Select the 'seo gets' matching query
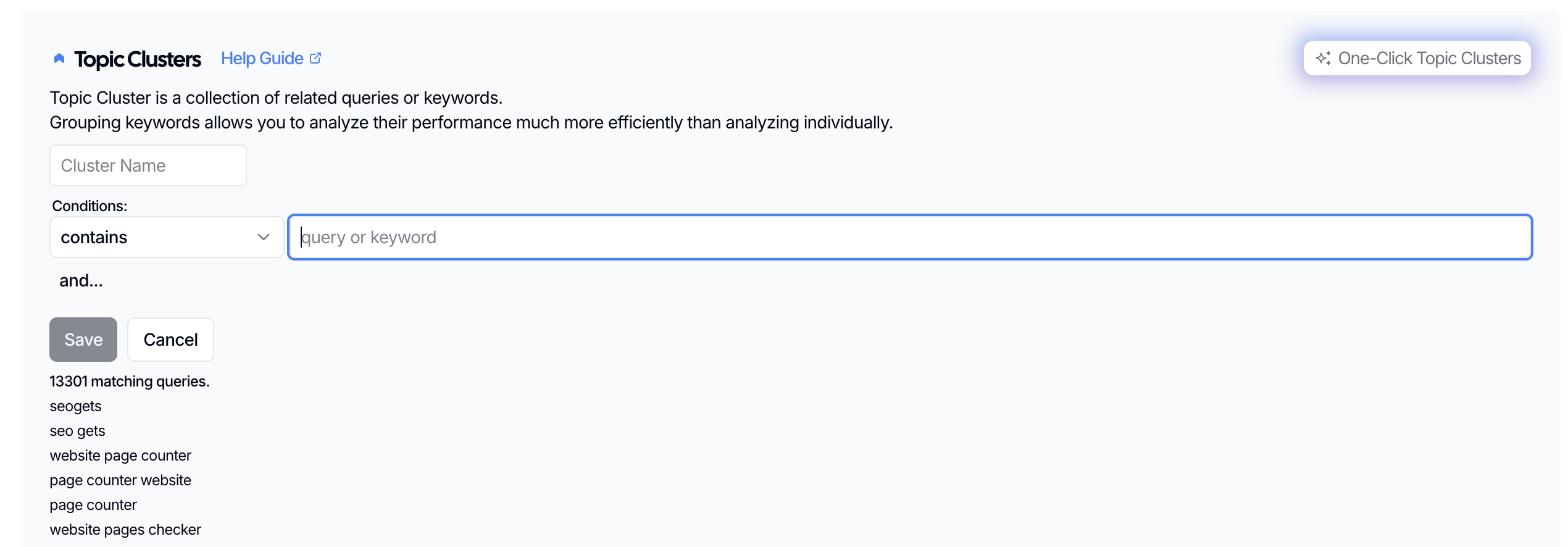The image size is (1568, 547). pos(77,431)
